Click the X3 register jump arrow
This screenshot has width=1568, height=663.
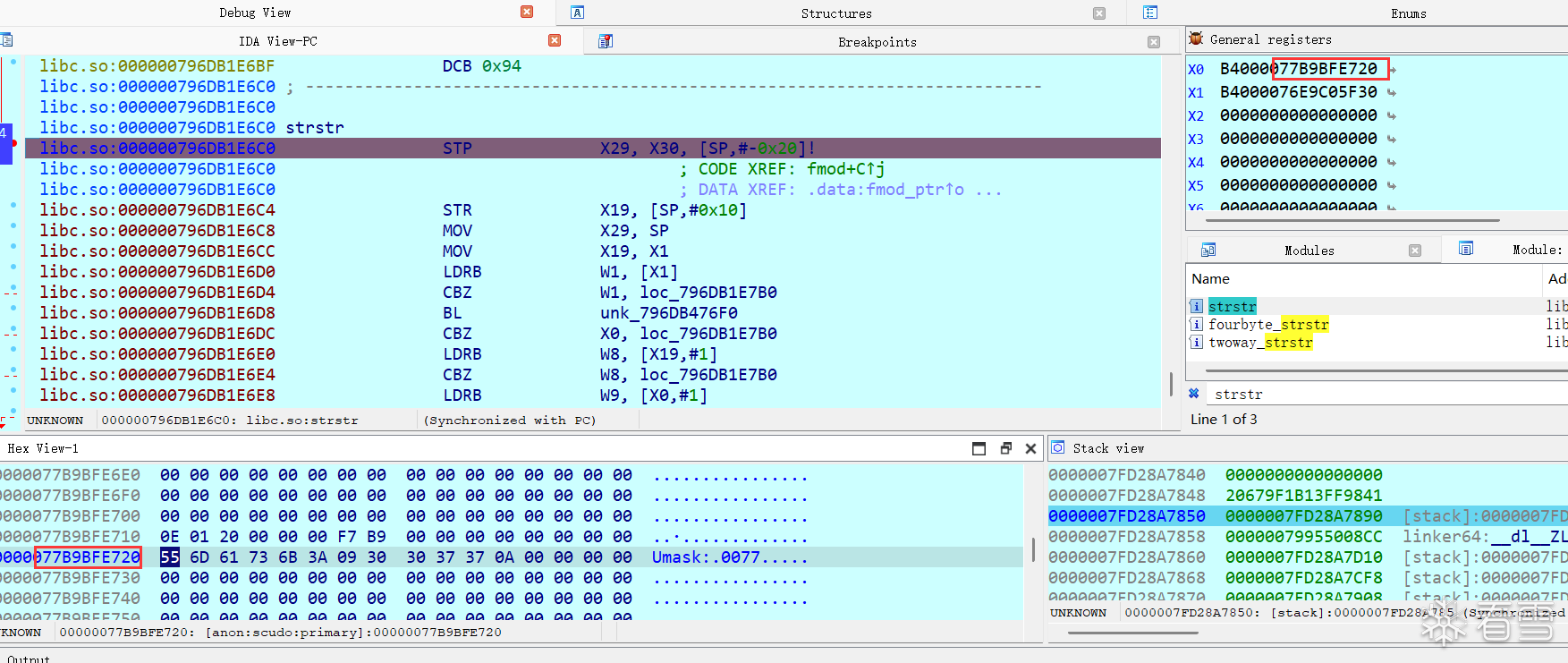point(1391,140)
